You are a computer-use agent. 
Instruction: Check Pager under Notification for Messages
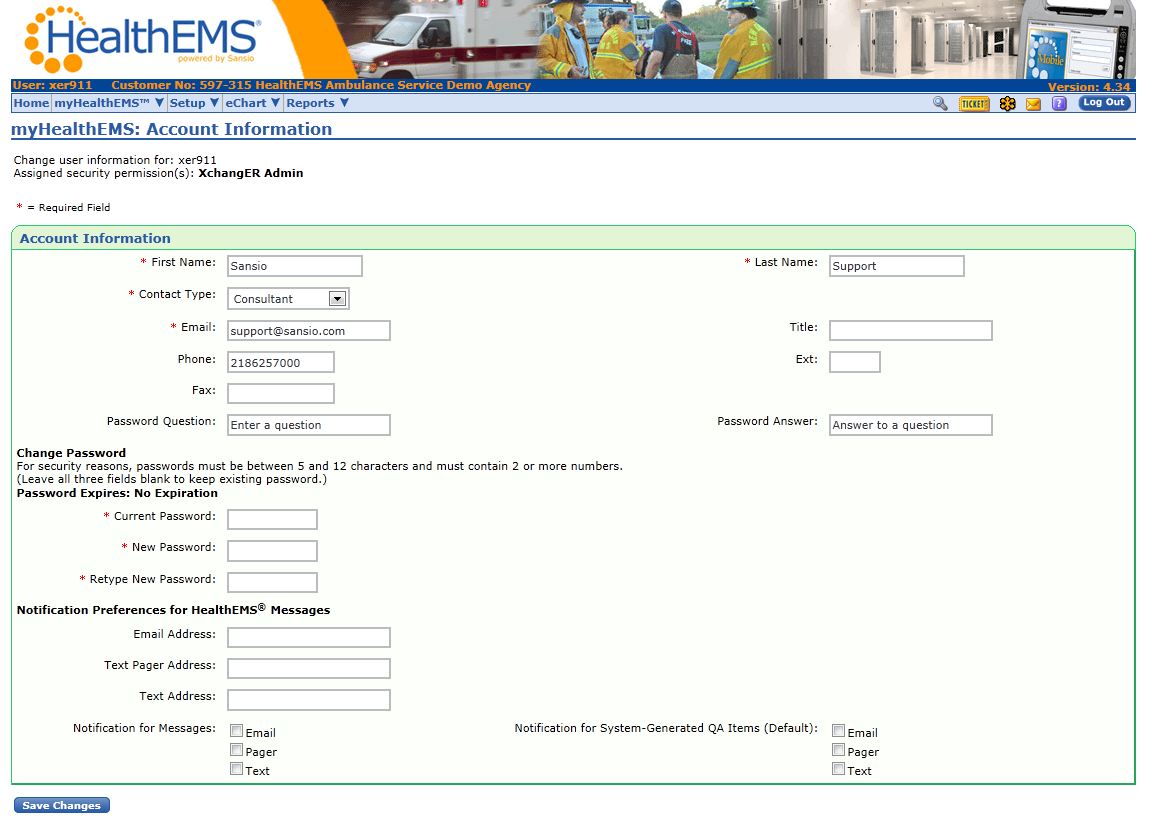(x=237, y=750)
